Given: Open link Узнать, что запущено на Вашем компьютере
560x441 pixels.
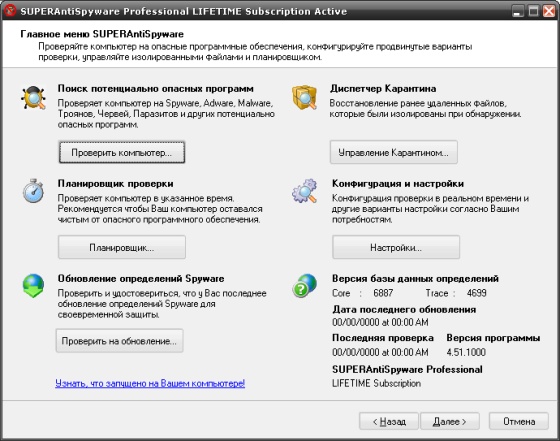Looking at the screenshot, I should tap(150, 384).
